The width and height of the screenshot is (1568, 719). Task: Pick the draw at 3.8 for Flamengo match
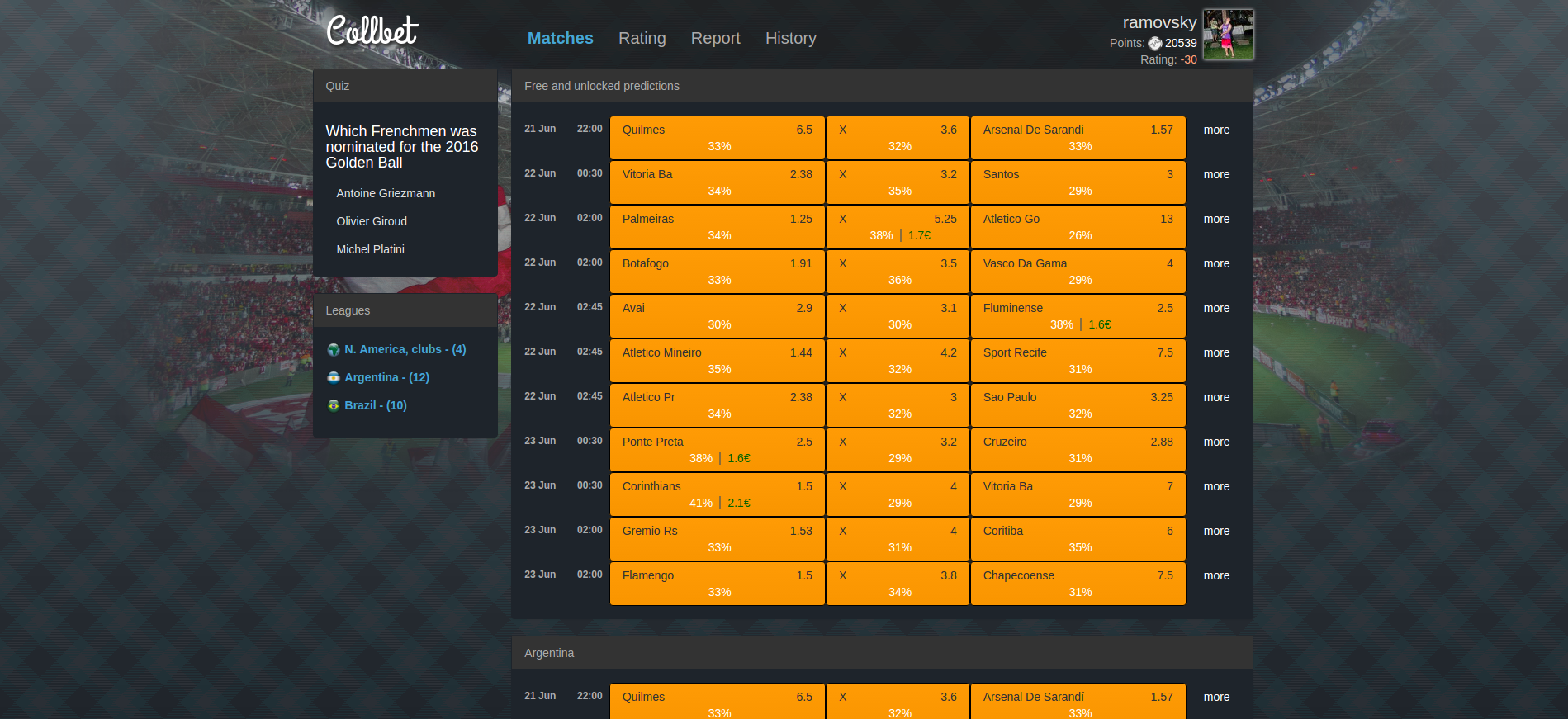click(x=898, y=584)
